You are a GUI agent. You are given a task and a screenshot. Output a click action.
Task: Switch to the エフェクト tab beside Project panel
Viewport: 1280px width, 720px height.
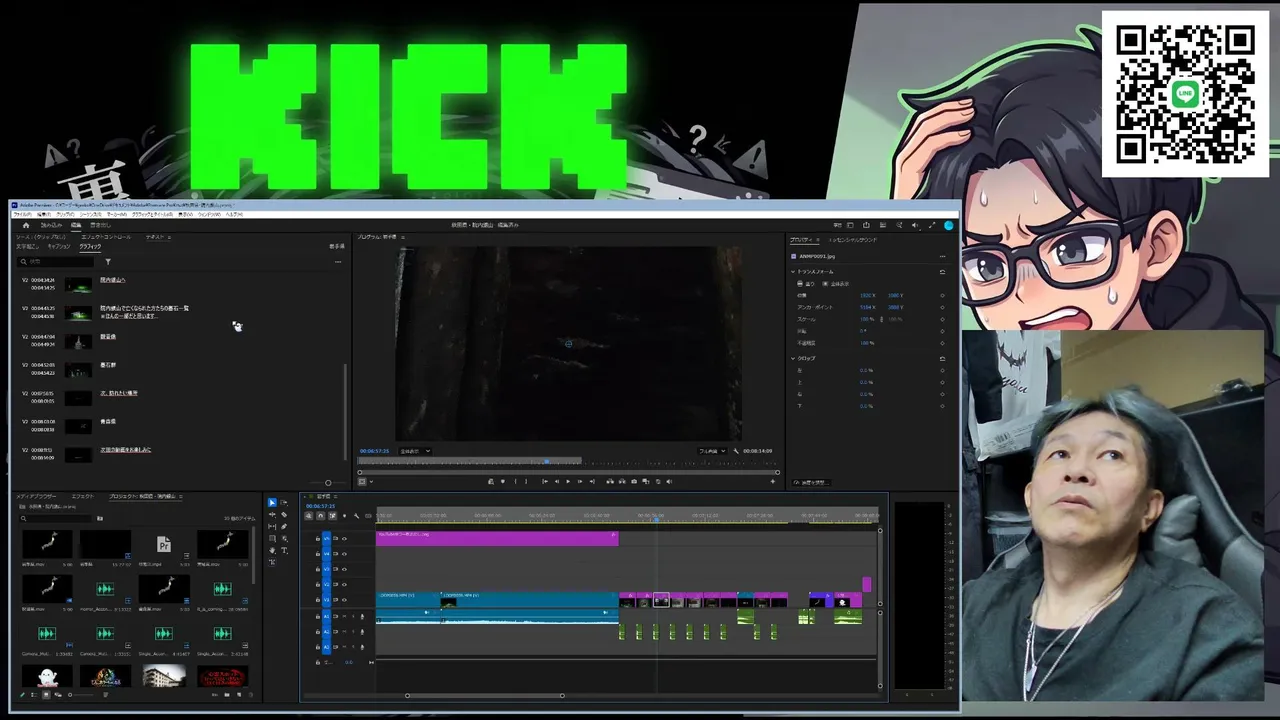click(82, 496)
